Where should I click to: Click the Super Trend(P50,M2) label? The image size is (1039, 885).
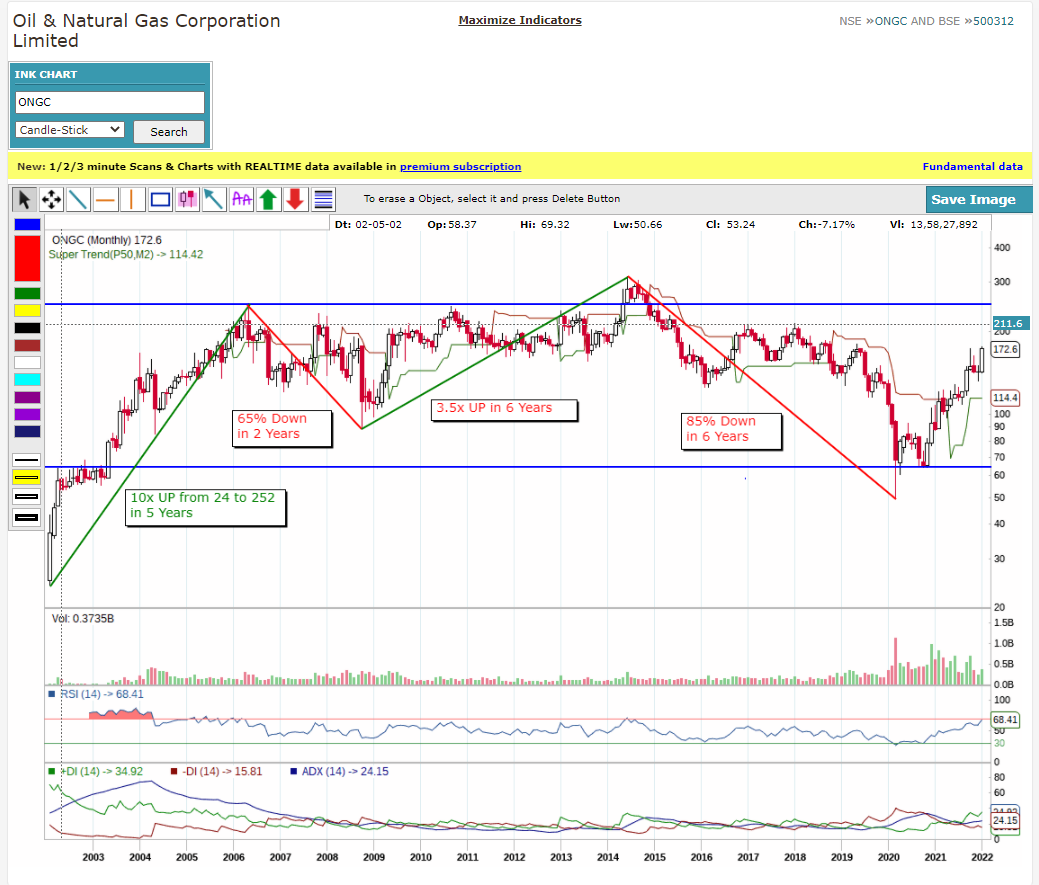pyautogui.click(x=126, y=254)
